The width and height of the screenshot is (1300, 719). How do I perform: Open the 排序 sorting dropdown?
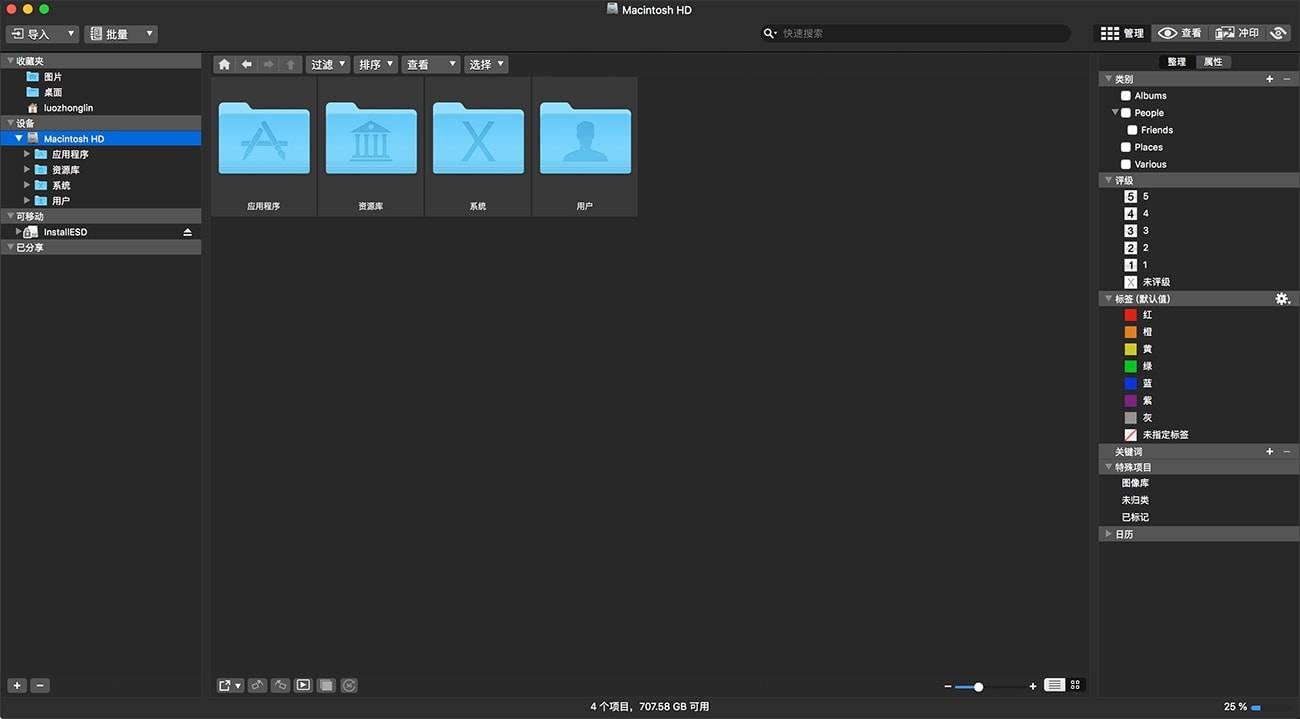pos(375,63)
